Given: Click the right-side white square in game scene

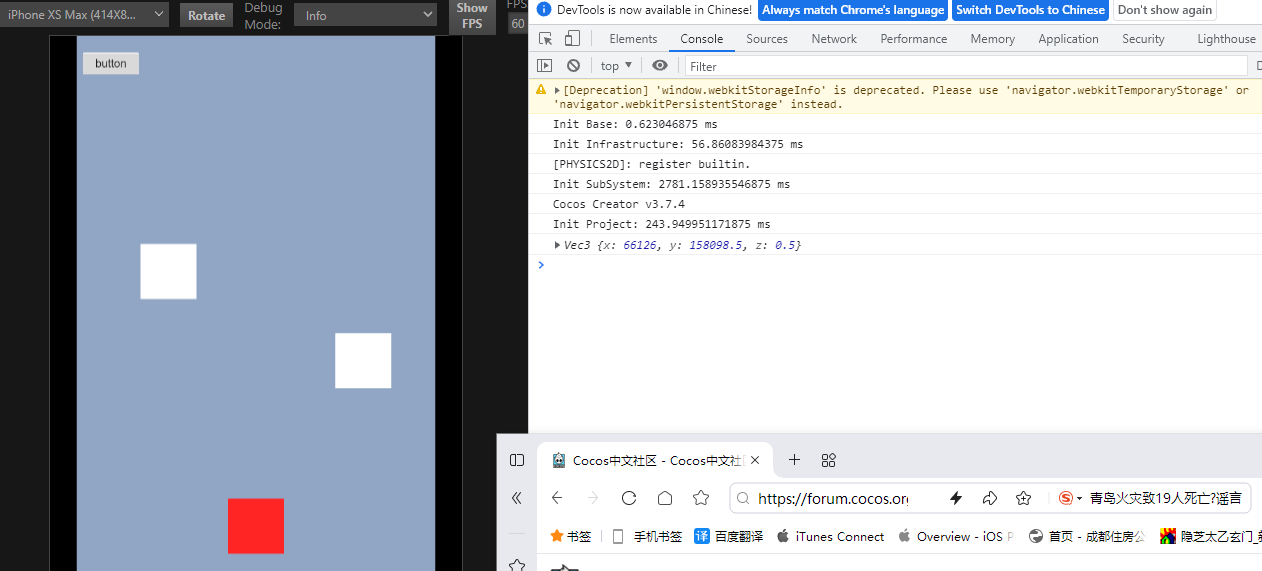Looking at the screenshot, I should tap(363, 361).
